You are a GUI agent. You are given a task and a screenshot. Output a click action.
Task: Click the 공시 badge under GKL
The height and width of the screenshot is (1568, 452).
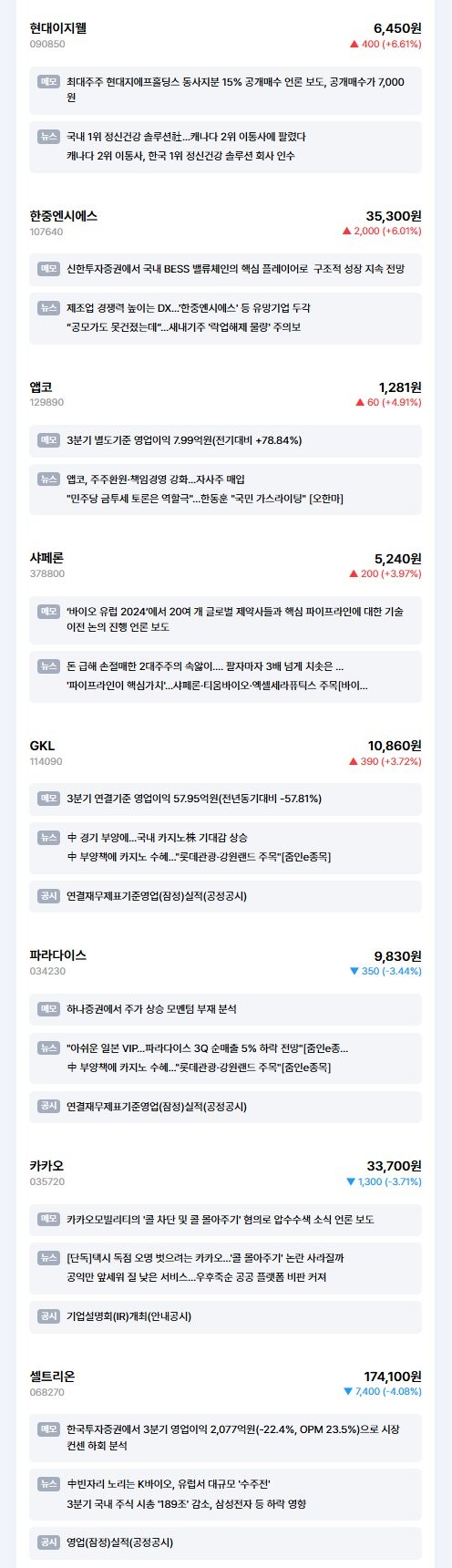point(49,896)
